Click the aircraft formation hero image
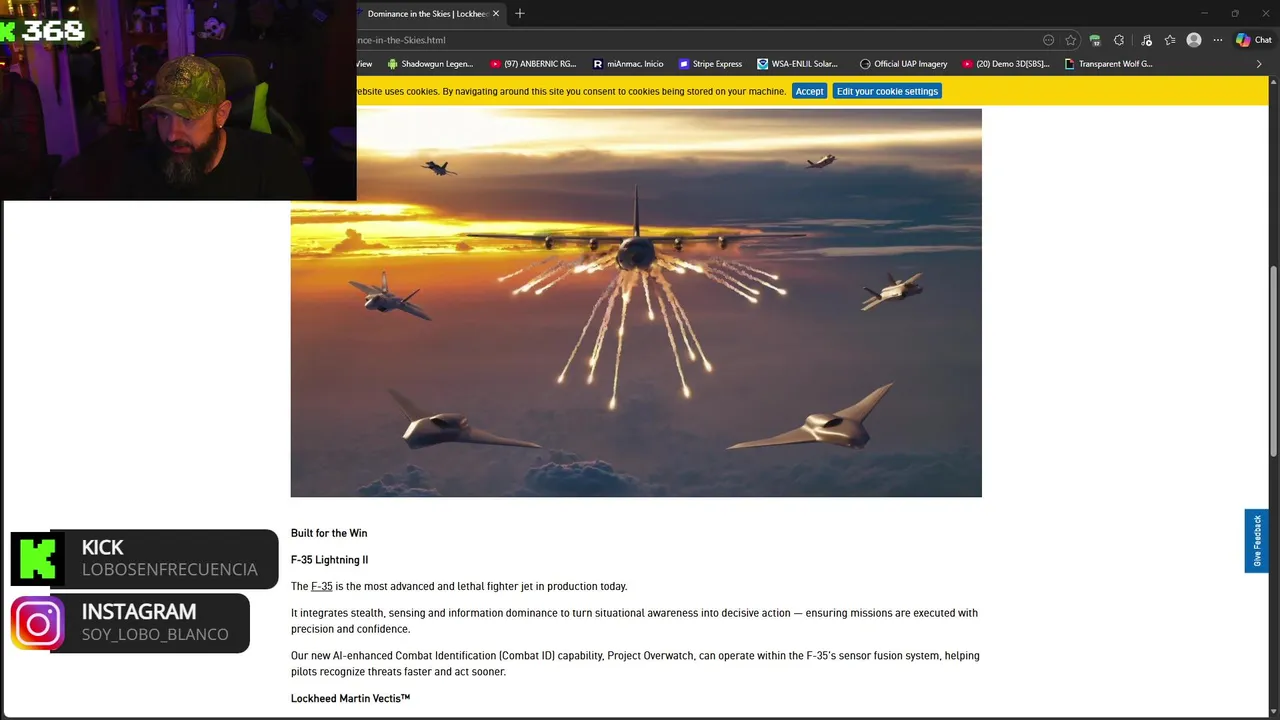Viewport: 1280px width, 720px height. [x=636, y=303]
